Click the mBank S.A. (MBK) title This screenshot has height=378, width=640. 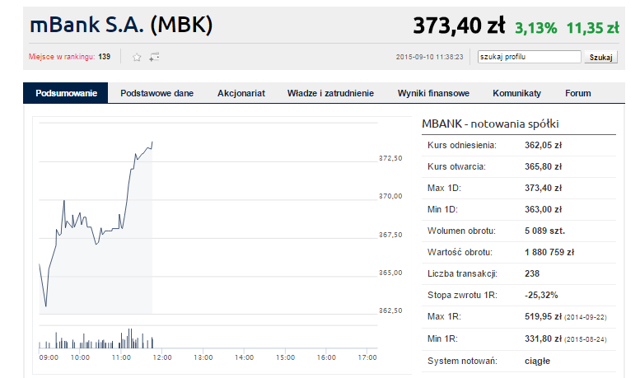tap(121, 25)
